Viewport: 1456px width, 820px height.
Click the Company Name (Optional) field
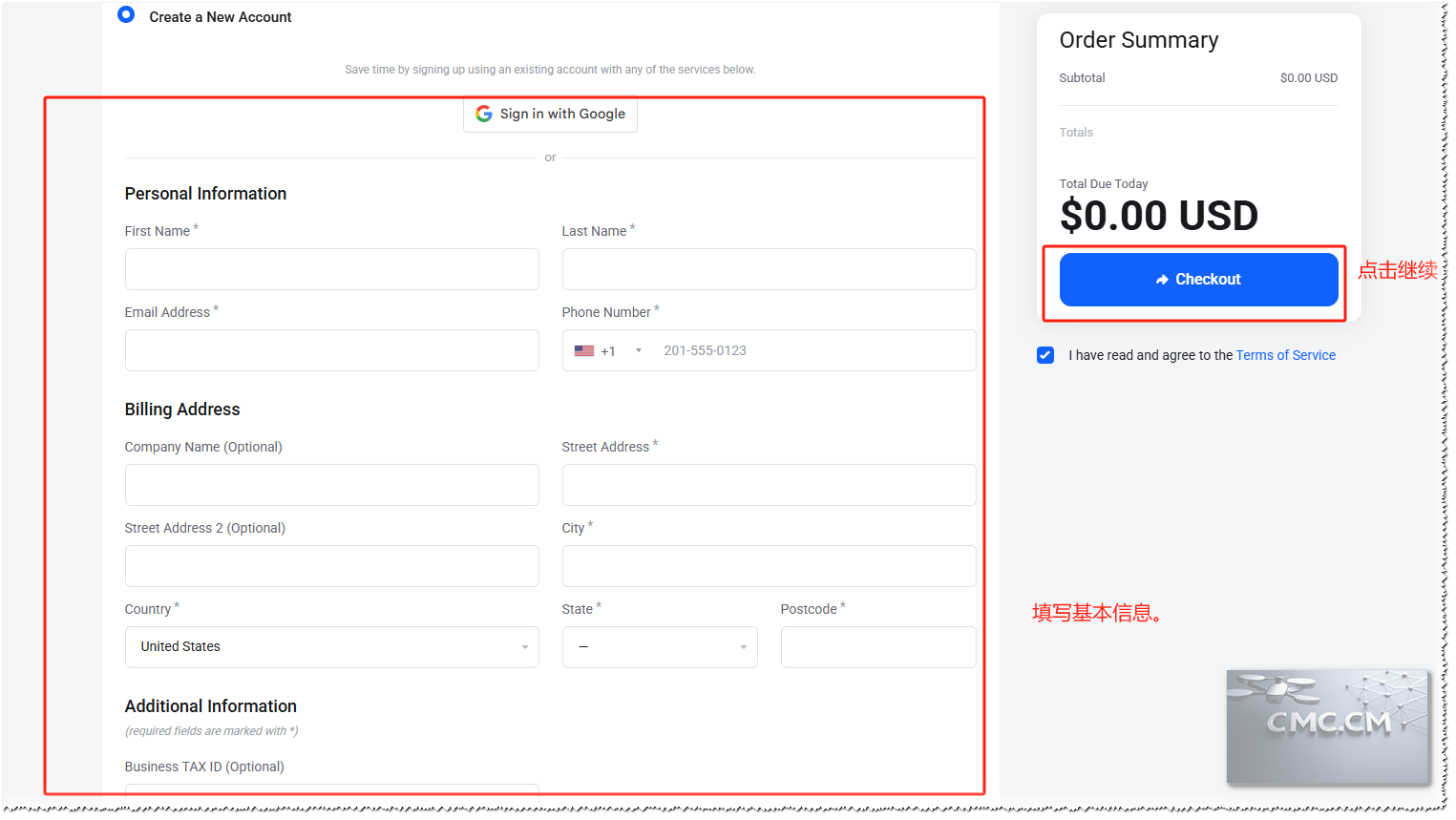[x=331, y=485]
